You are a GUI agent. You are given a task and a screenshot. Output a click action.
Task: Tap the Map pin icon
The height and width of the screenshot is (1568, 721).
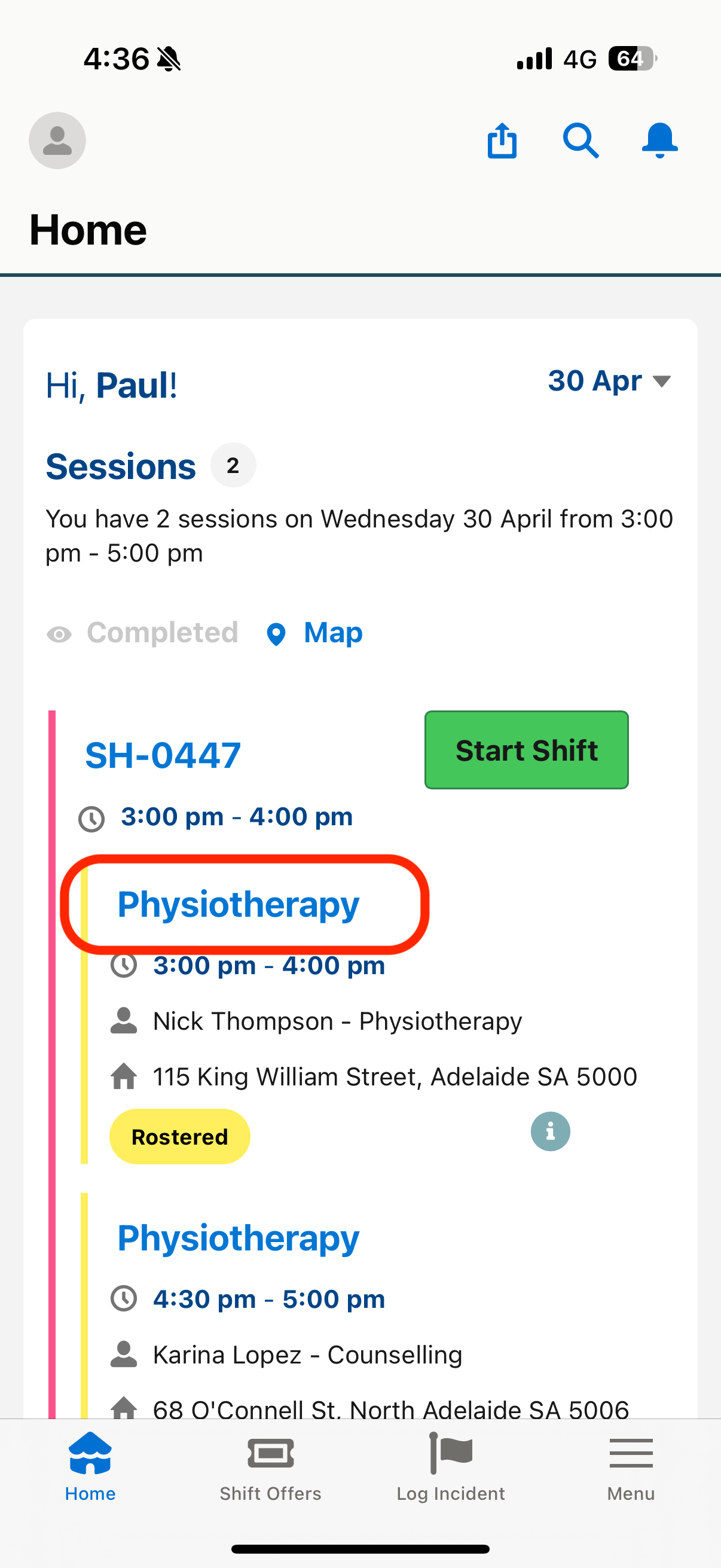(x=276, y=634)
